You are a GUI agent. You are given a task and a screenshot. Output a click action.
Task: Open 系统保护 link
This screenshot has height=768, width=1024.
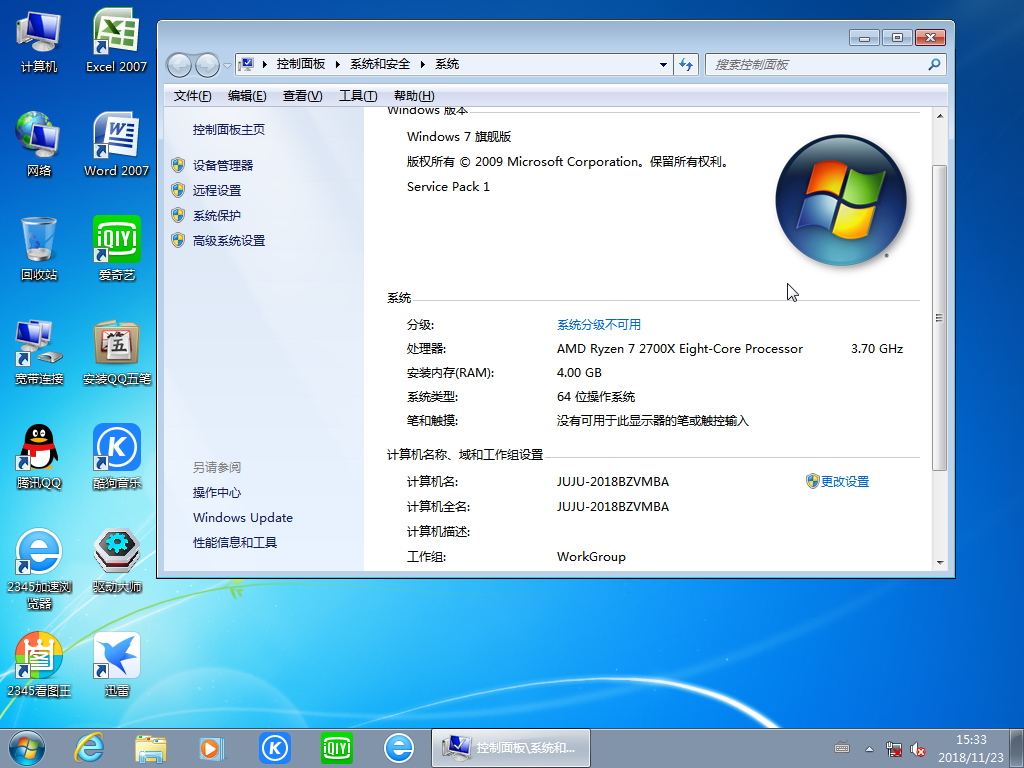coord(217,216)
